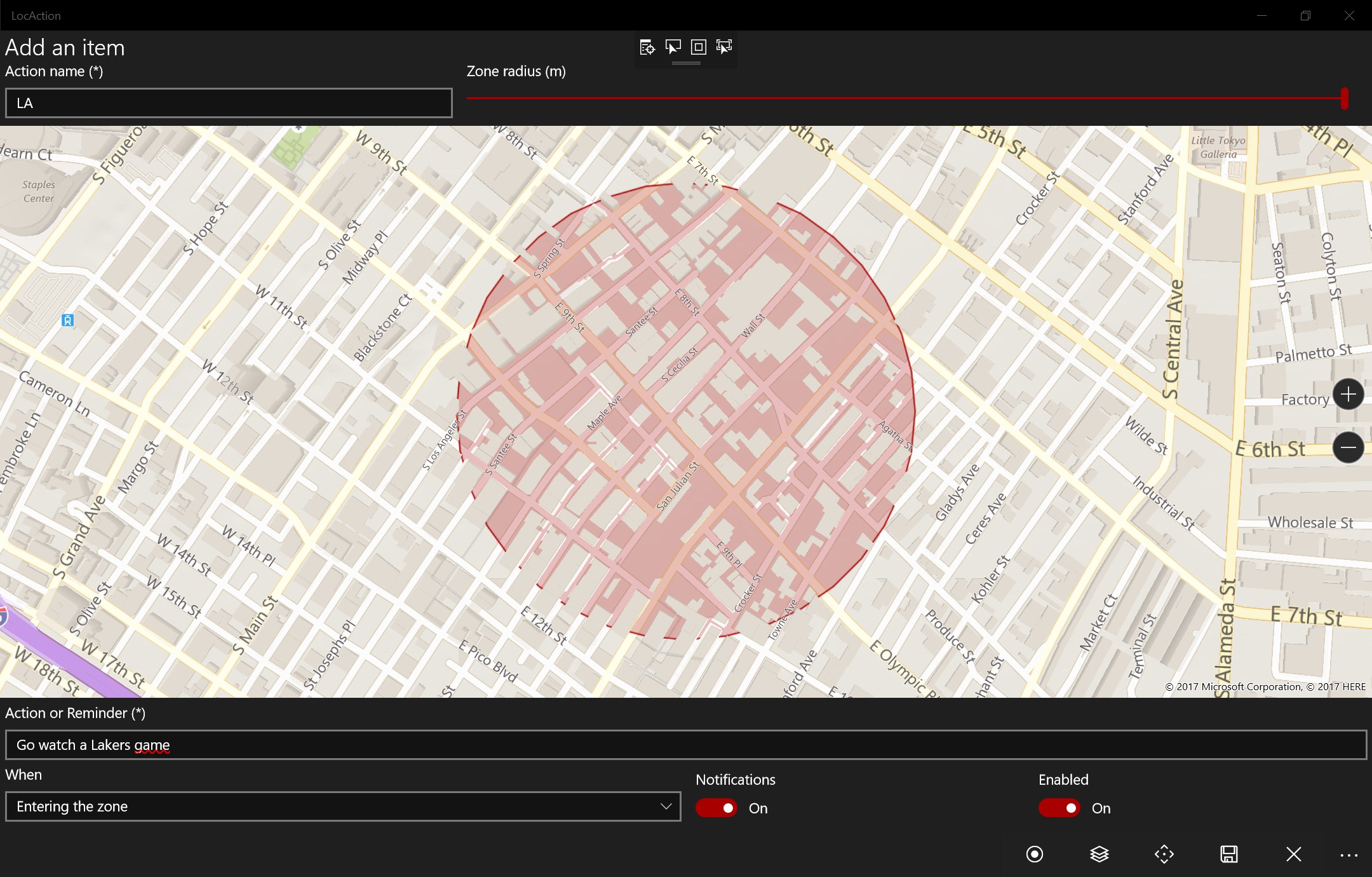Screen dimensions: 1372x877
Task: Click the live visual tree debug icon
Action: click(x=647, y=47)
